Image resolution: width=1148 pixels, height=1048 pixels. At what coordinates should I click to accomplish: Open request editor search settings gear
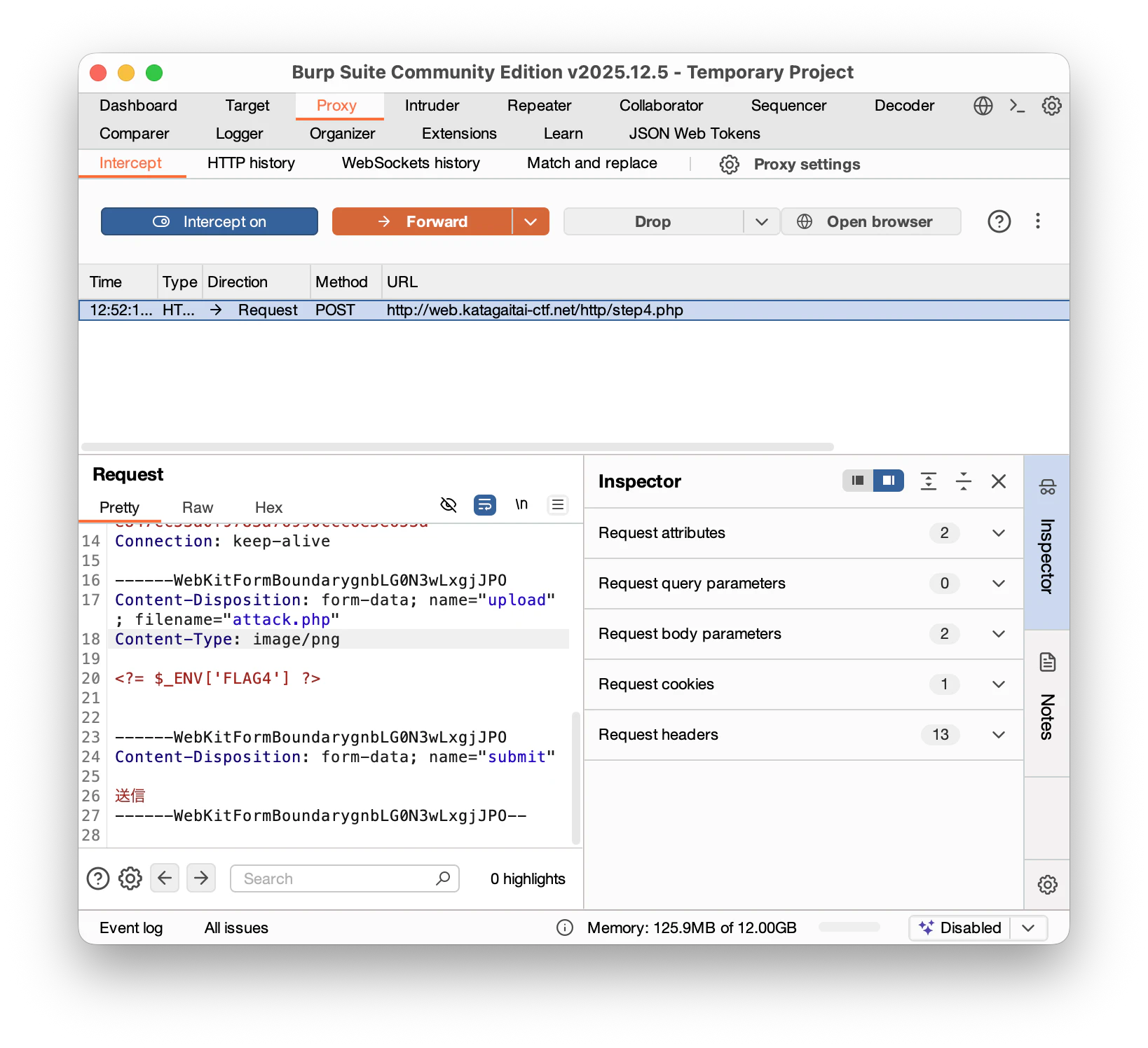tap(130, 878)
